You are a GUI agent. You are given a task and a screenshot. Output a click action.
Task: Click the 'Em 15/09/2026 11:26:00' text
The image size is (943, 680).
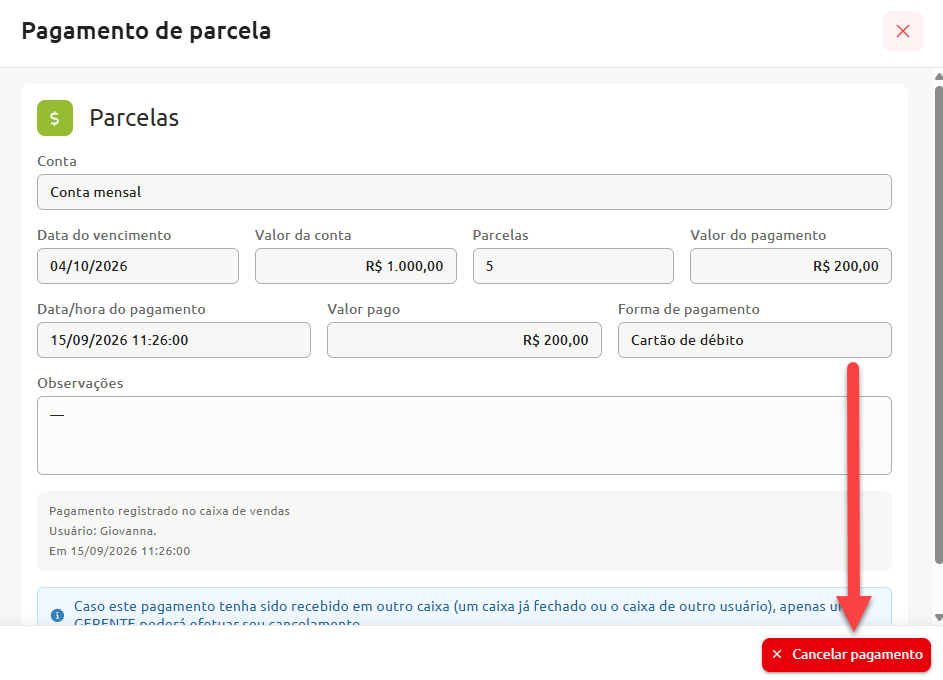120,551
